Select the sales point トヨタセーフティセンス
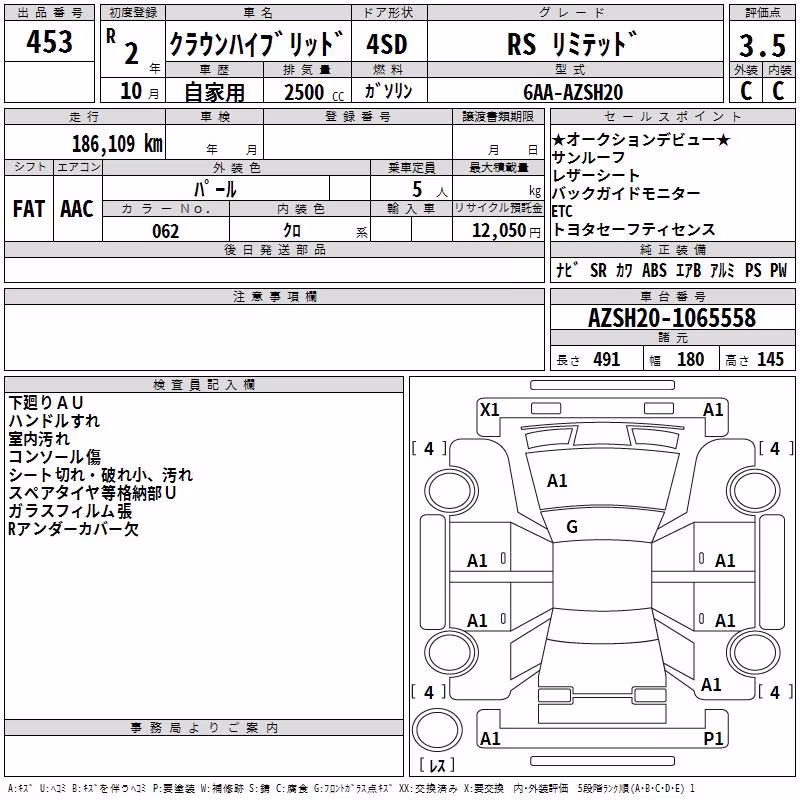This screenshot has width=800, height=800. coord(634,230)
